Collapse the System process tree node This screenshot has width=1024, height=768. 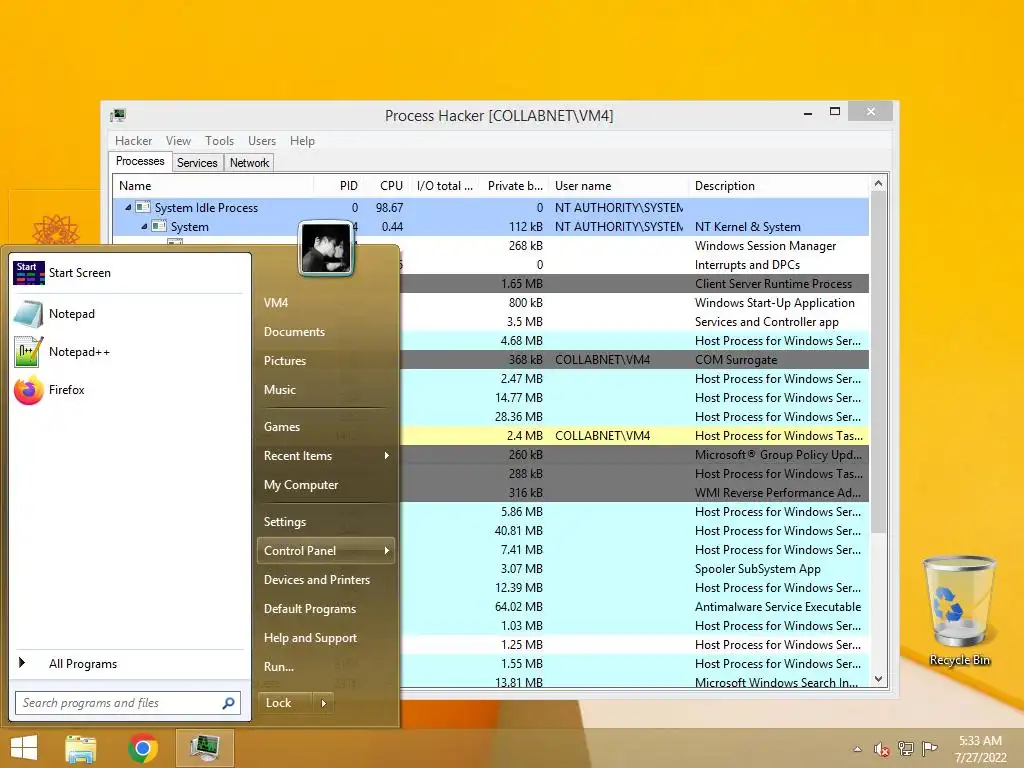[x=144, y=227]
